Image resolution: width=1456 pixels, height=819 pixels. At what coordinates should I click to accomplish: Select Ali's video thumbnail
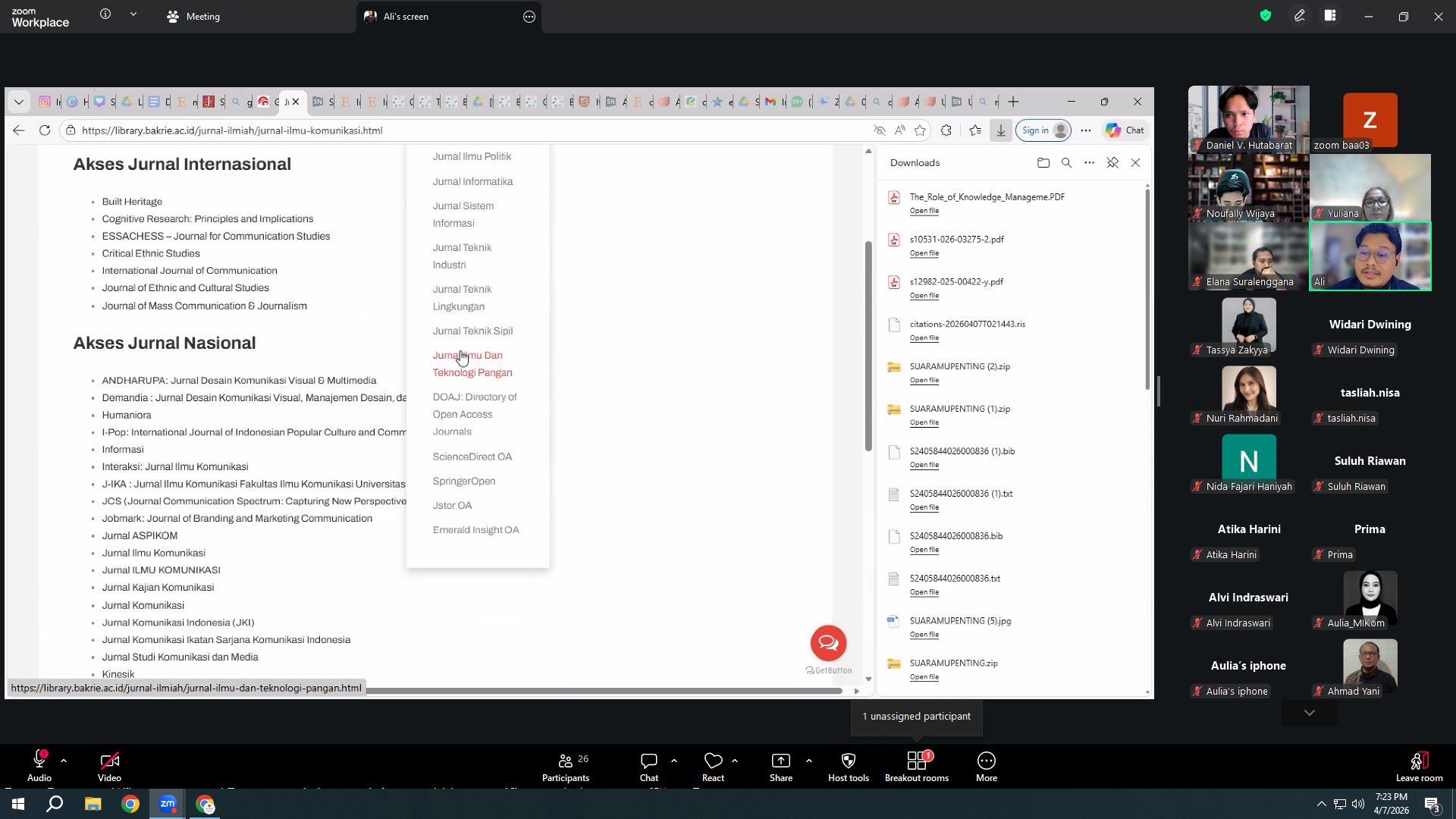1370,256
